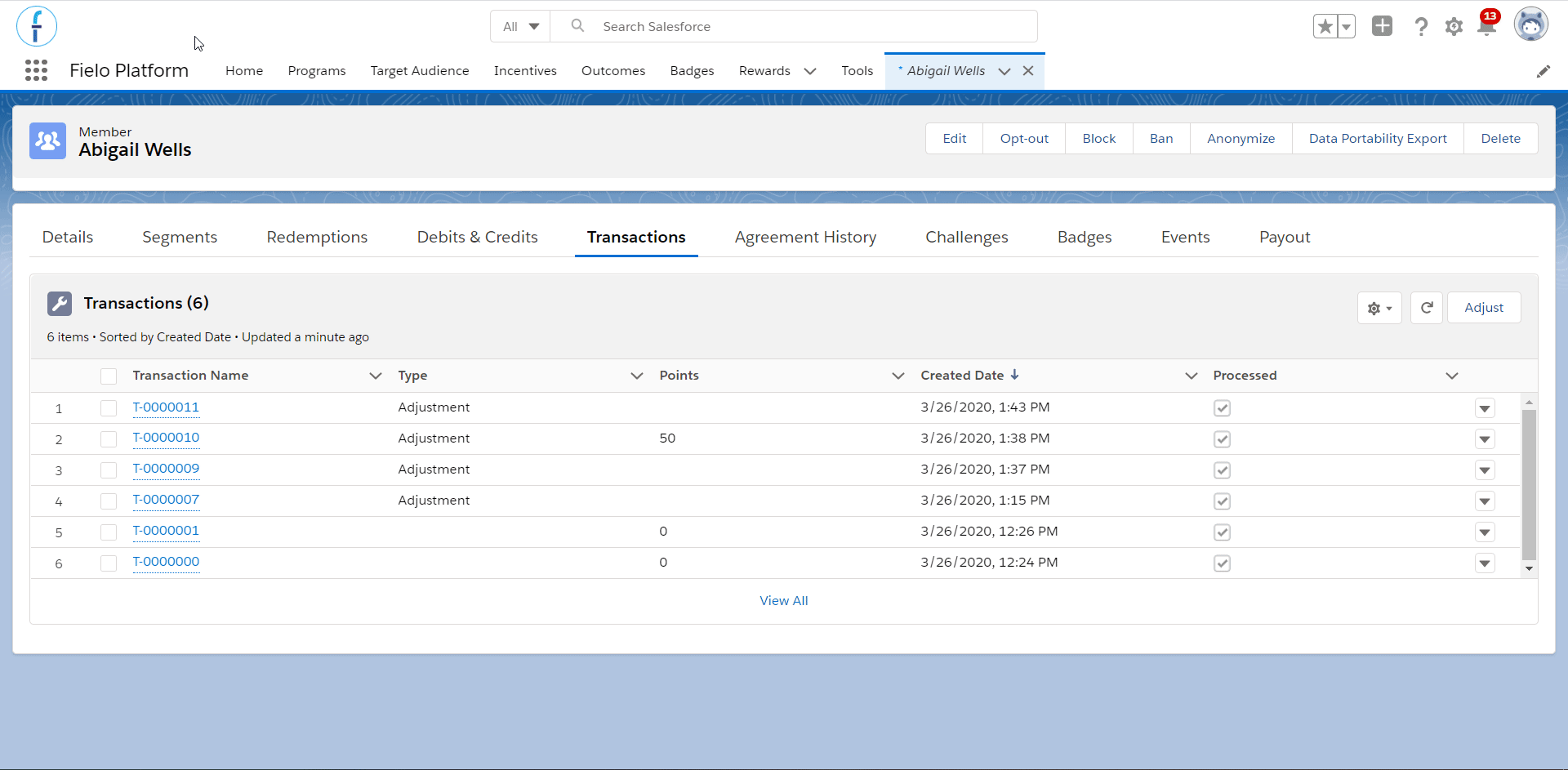The height and width of the screenshot is (770, 1568).
Task: Switch to the Details tab
Action: (x=68, y=237)
